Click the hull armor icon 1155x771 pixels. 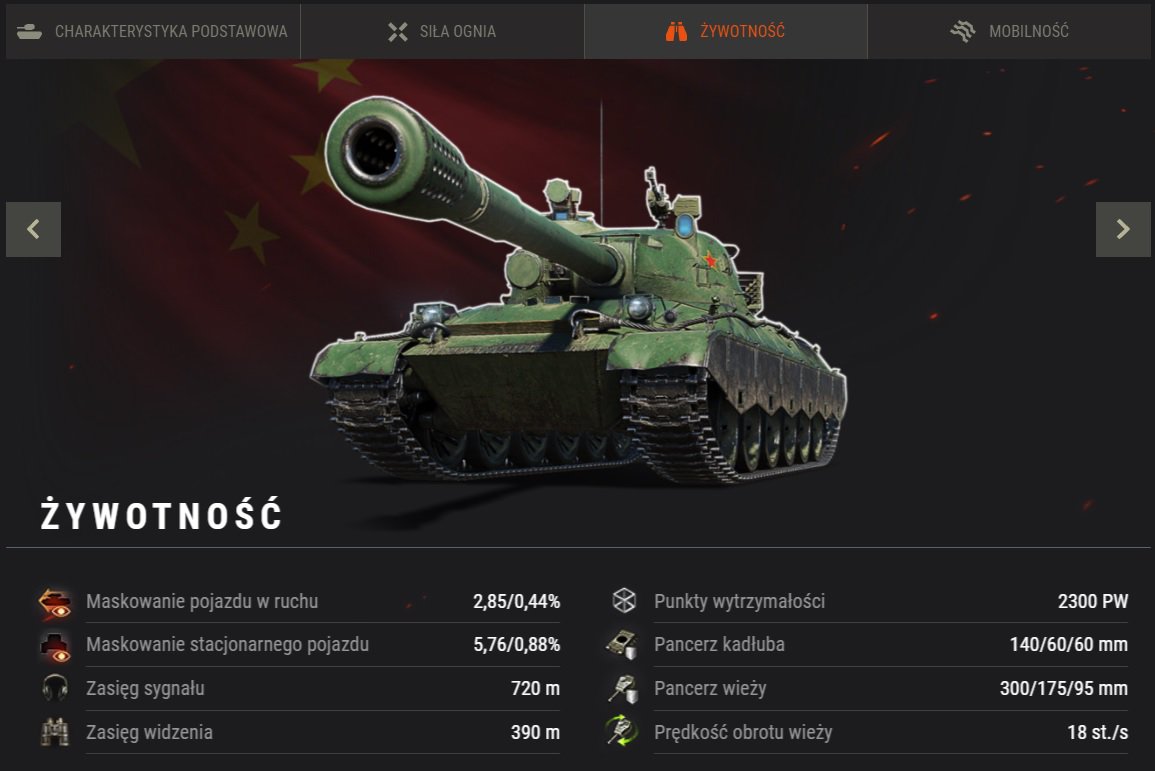click(x=622, y=644)
